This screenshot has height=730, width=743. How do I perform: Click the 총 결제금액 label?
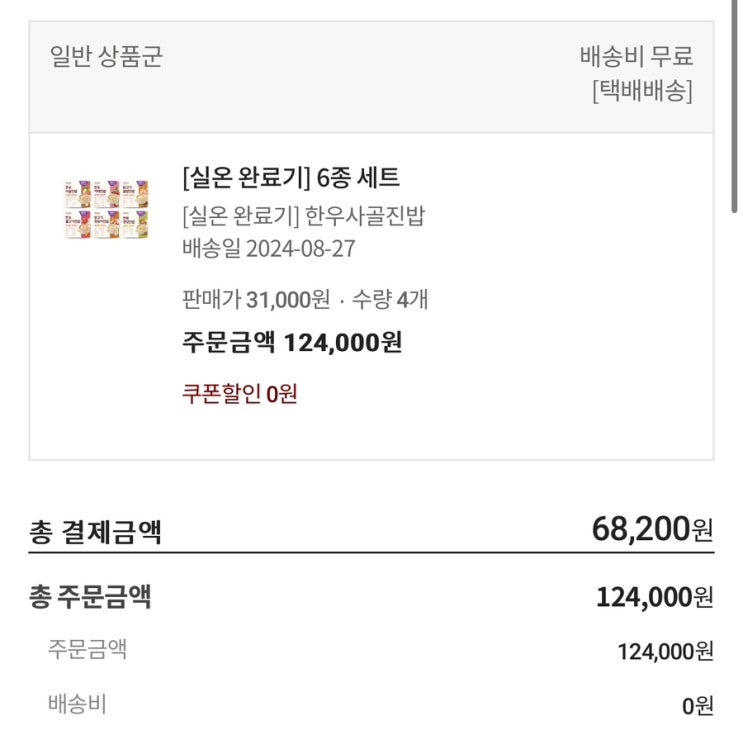coord(96,531)
